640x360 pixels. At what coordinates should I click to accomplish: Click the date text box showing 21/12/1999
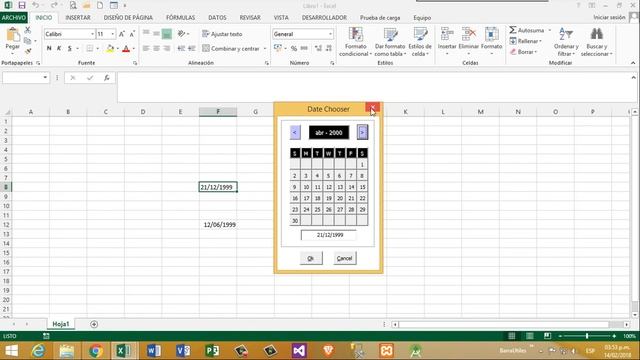coord(329,235)
